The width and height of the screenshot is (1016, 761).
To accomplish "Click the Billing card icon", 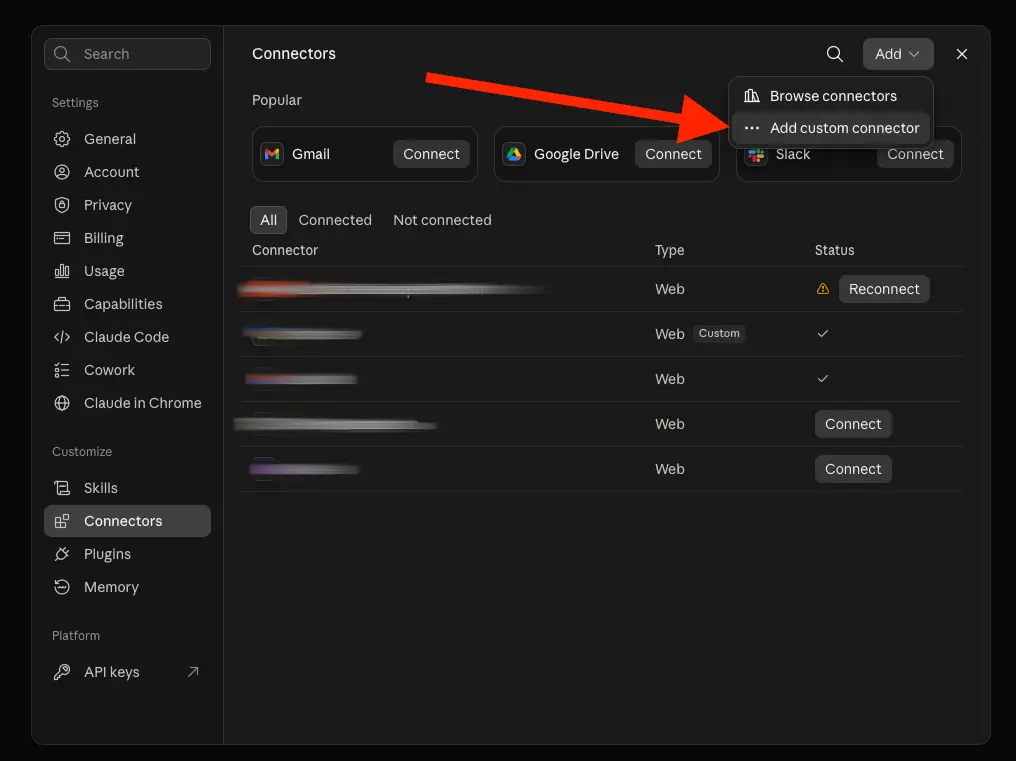I will click(62, 238).
